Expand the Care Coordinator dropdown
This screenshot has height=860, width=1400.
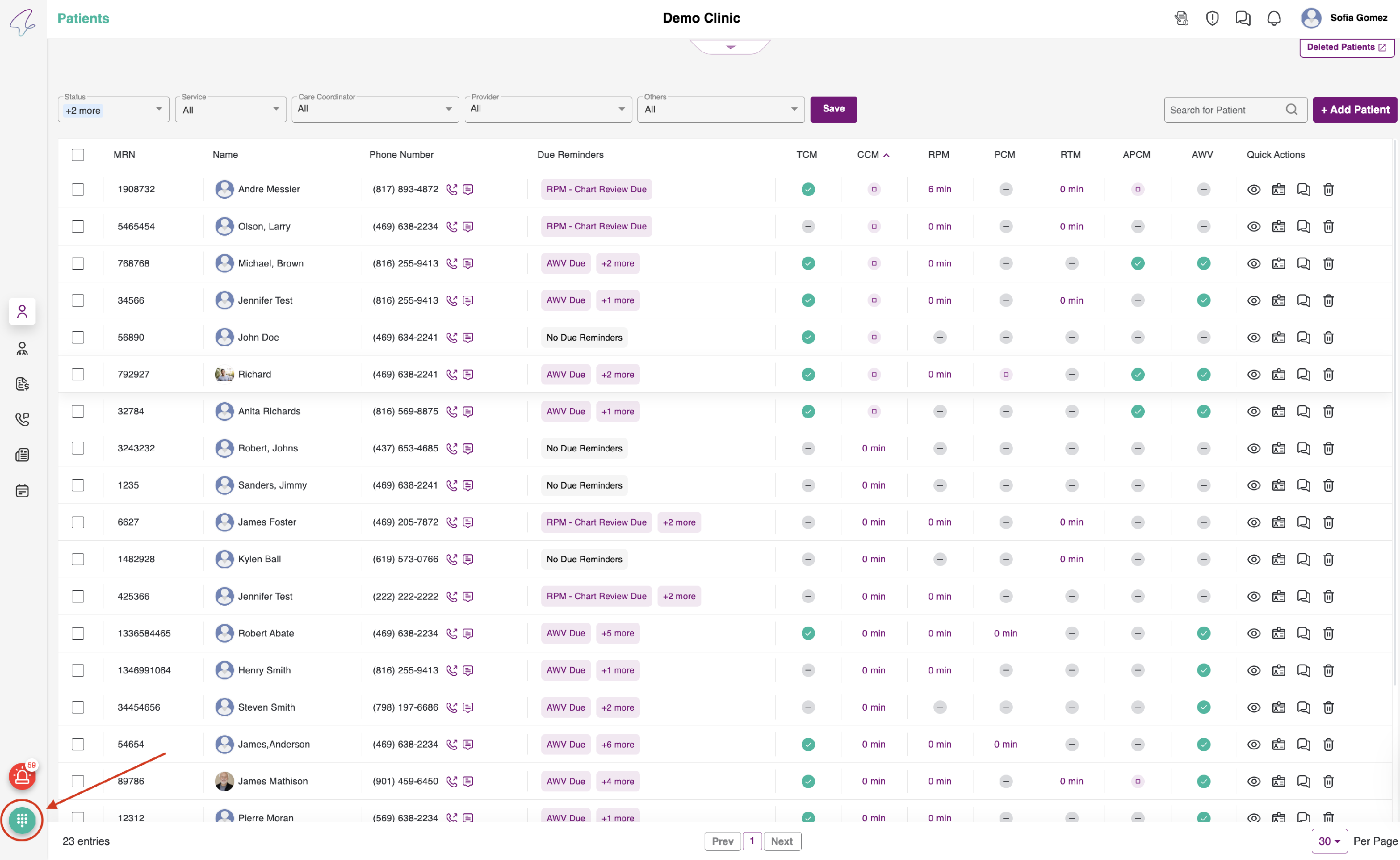tap(375, 109)
